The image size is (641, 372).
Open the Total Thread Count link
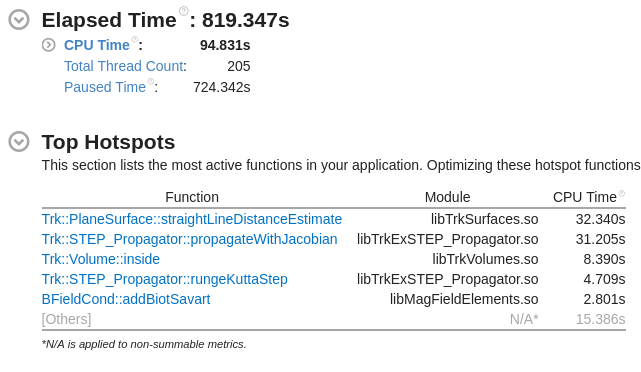point(124,66)
